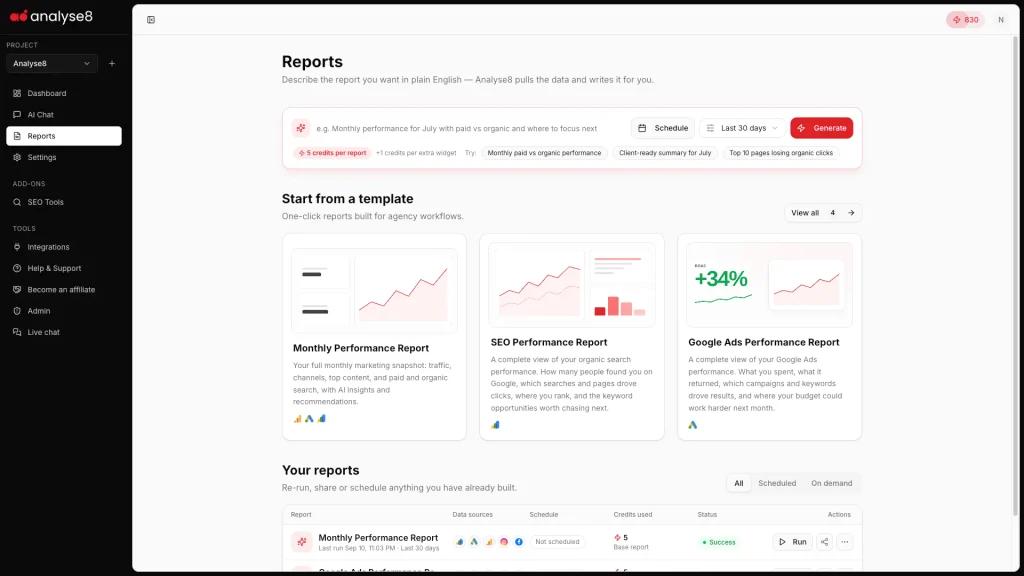Viewport: 1024px width, 576px height.
Task: Run the Monthly Performance Report
Action: 792,542
